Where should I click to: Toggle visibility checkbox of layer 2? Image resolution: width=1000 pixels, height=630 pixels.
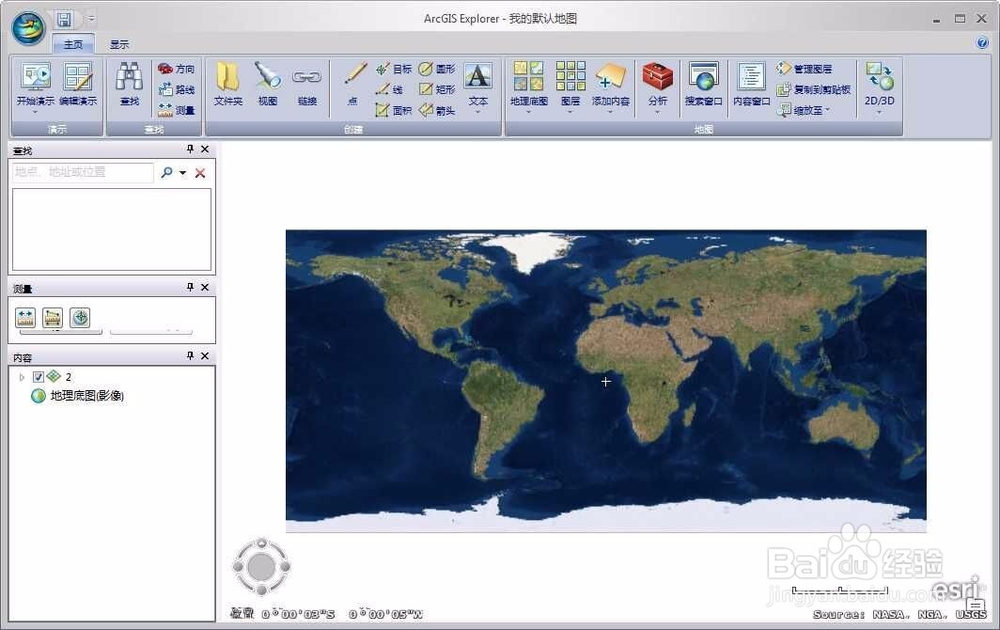(38, 377)
